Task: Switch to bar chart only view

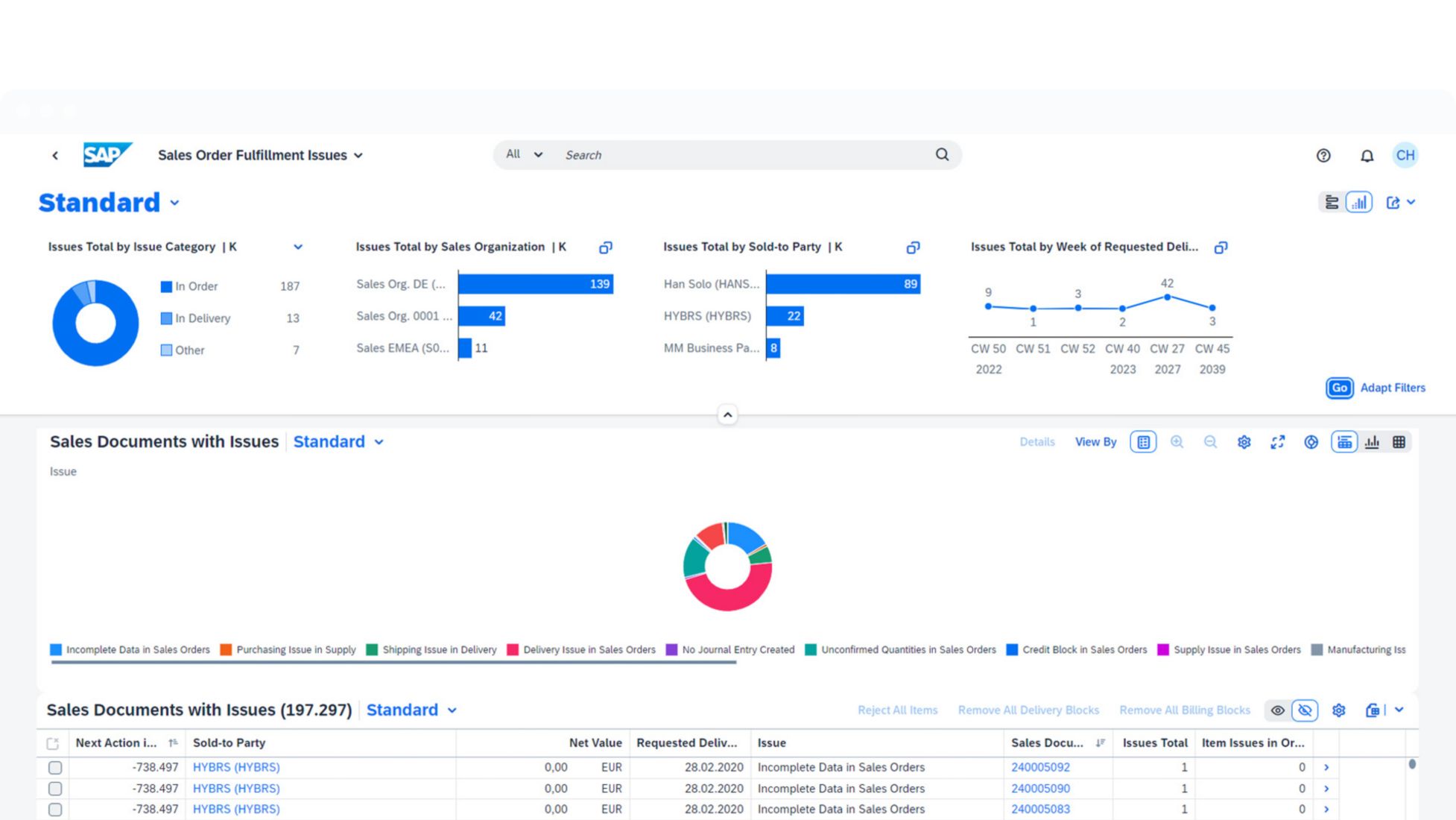Action: 1372,442
